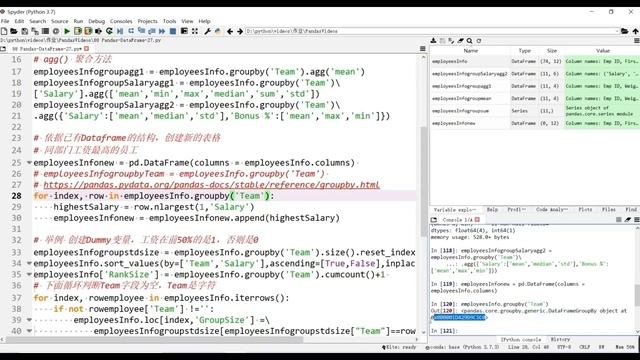Switch to the History tab
The width and height of the screenshot is (640, 360).
tap(560, 340)
